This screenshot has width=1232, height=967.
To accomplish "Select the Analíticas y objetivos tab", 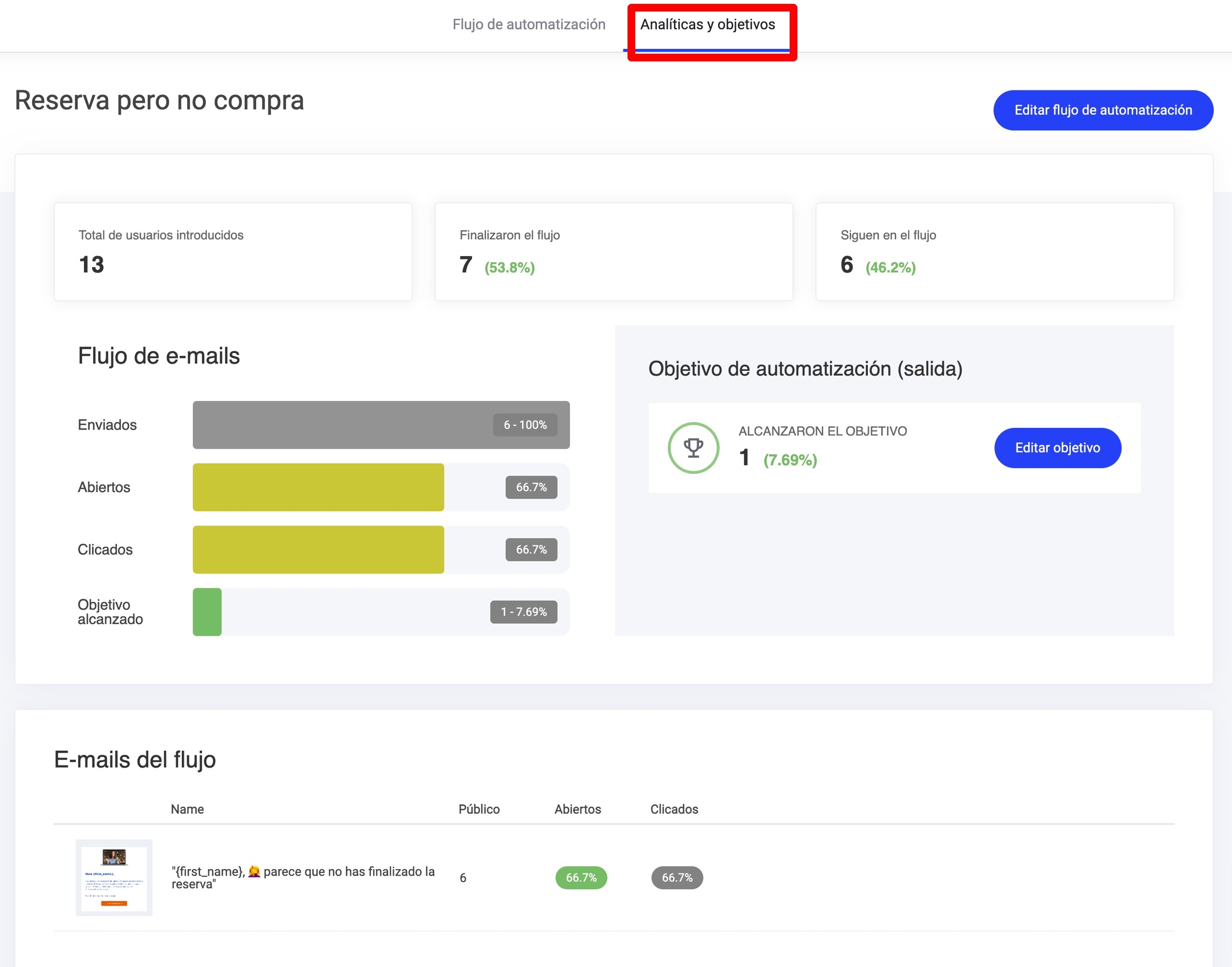I will click(x=707, y=25).
